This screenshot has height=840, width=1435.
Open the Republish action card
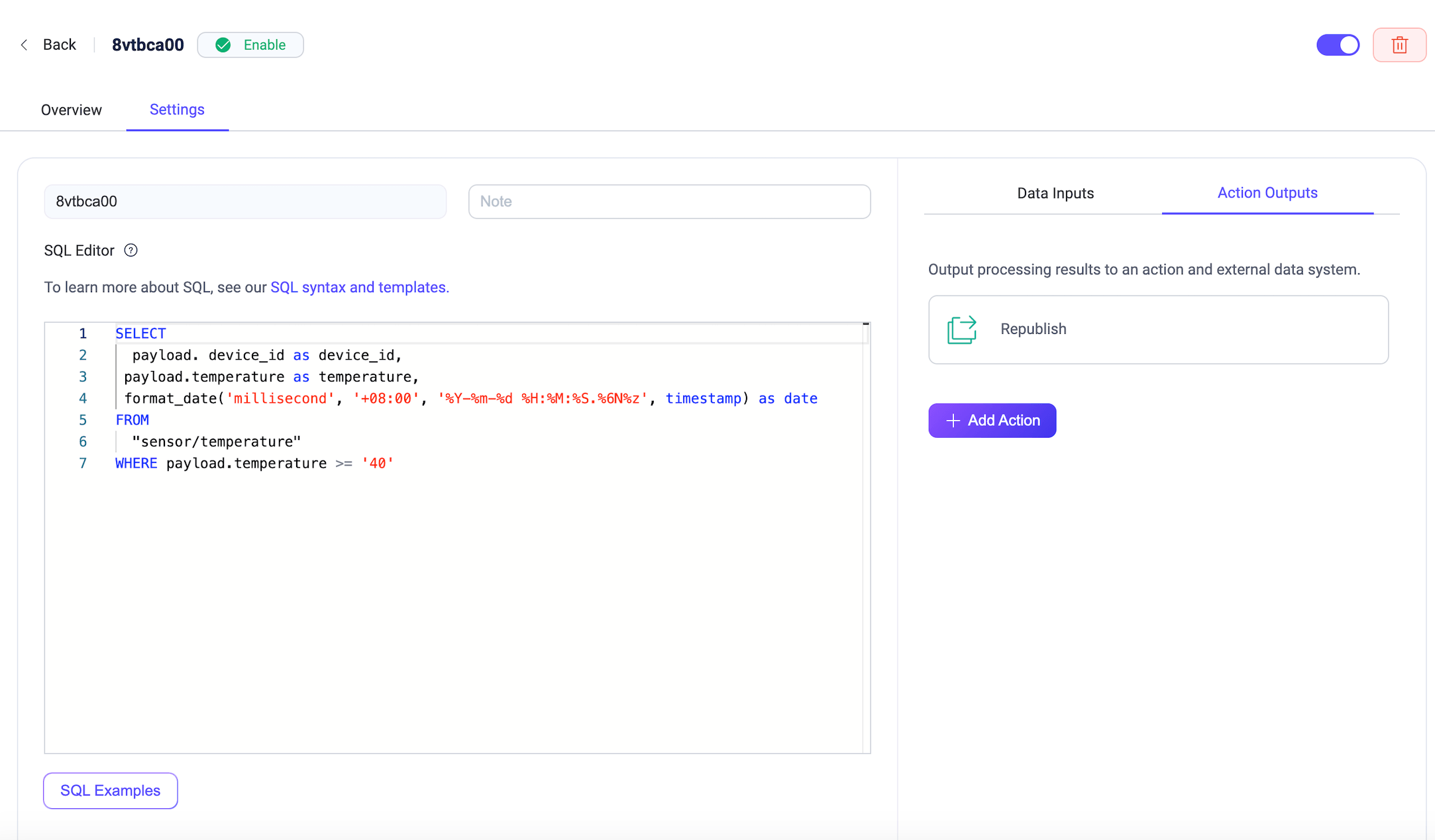(1157, 329)
